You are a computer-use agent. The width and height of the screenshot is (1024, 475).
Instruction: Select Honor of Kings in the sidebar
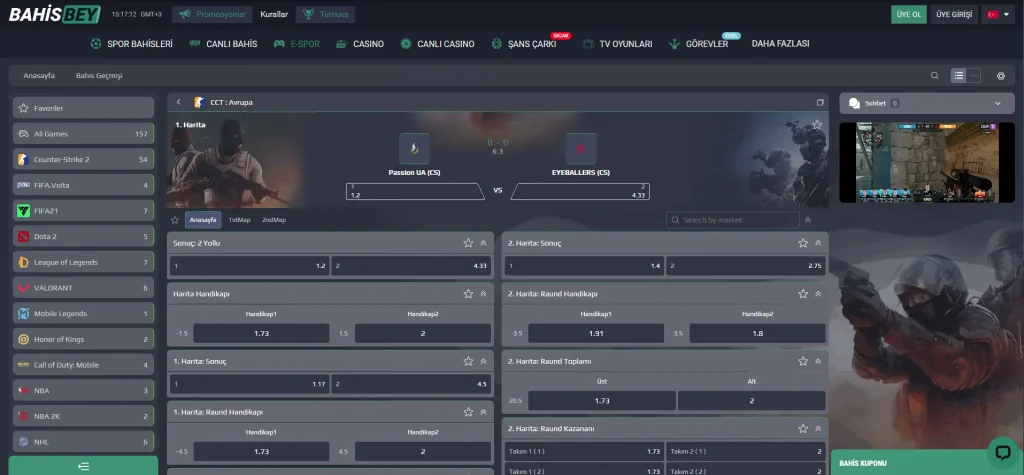84,339
